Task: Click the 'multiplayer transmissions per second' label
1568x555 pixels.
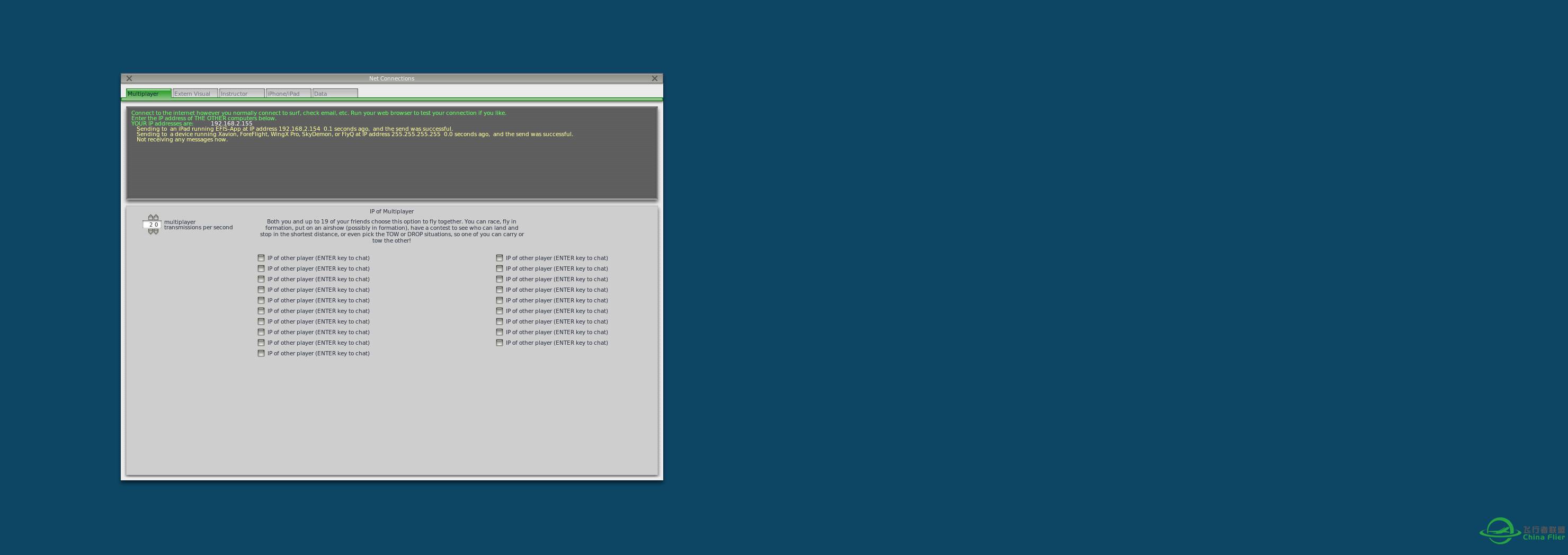Action: click(198, 225)
